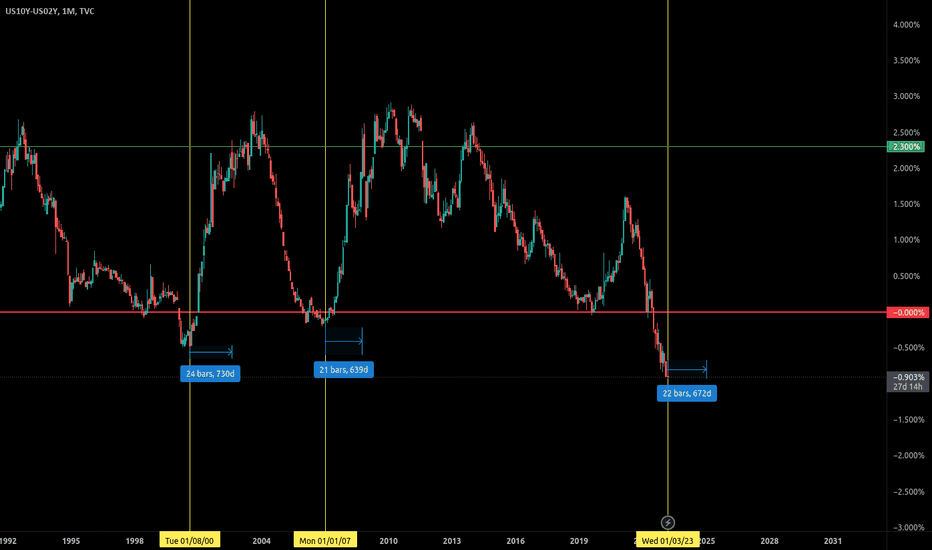
Task: Click the 27d 14h countdown label
Action: (x=907, y=387)
